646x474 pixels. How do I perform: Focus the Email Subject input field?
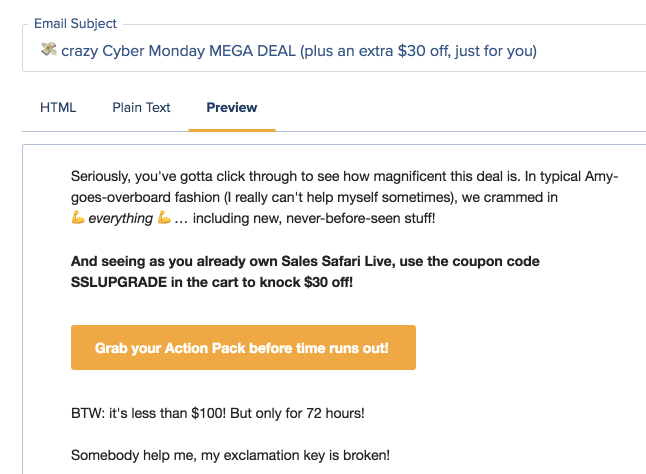(334, 51)
